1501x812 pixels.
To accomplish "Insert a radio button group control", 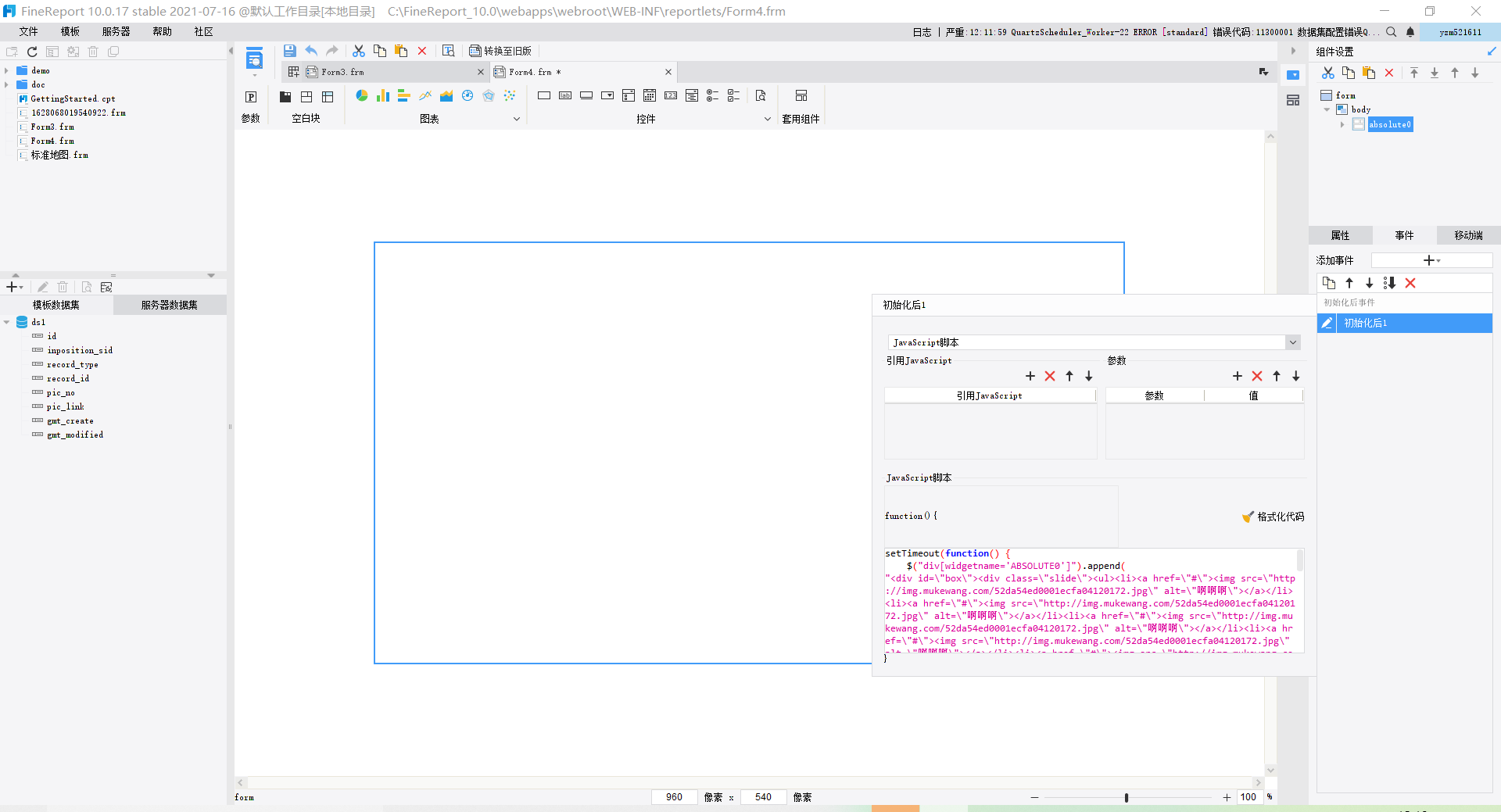I will pyautogui.click(x=712, y=95).
